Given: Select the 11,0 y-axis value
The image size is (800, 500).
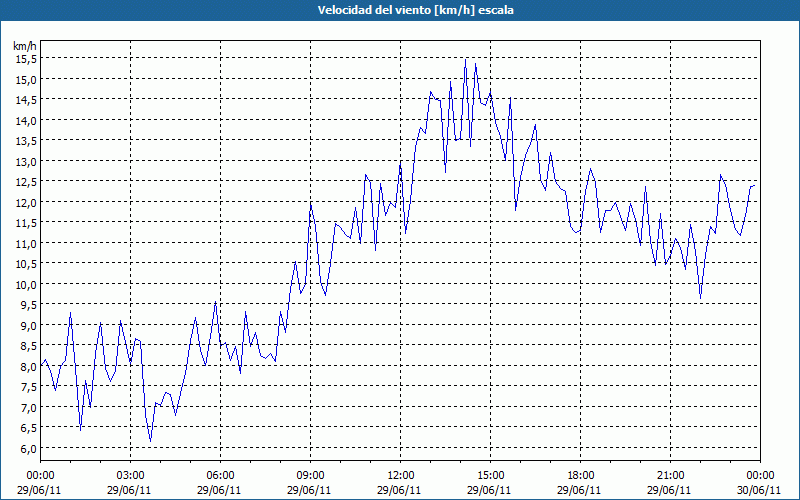Looking at the screenshot, I should click(x=27, y=243).
